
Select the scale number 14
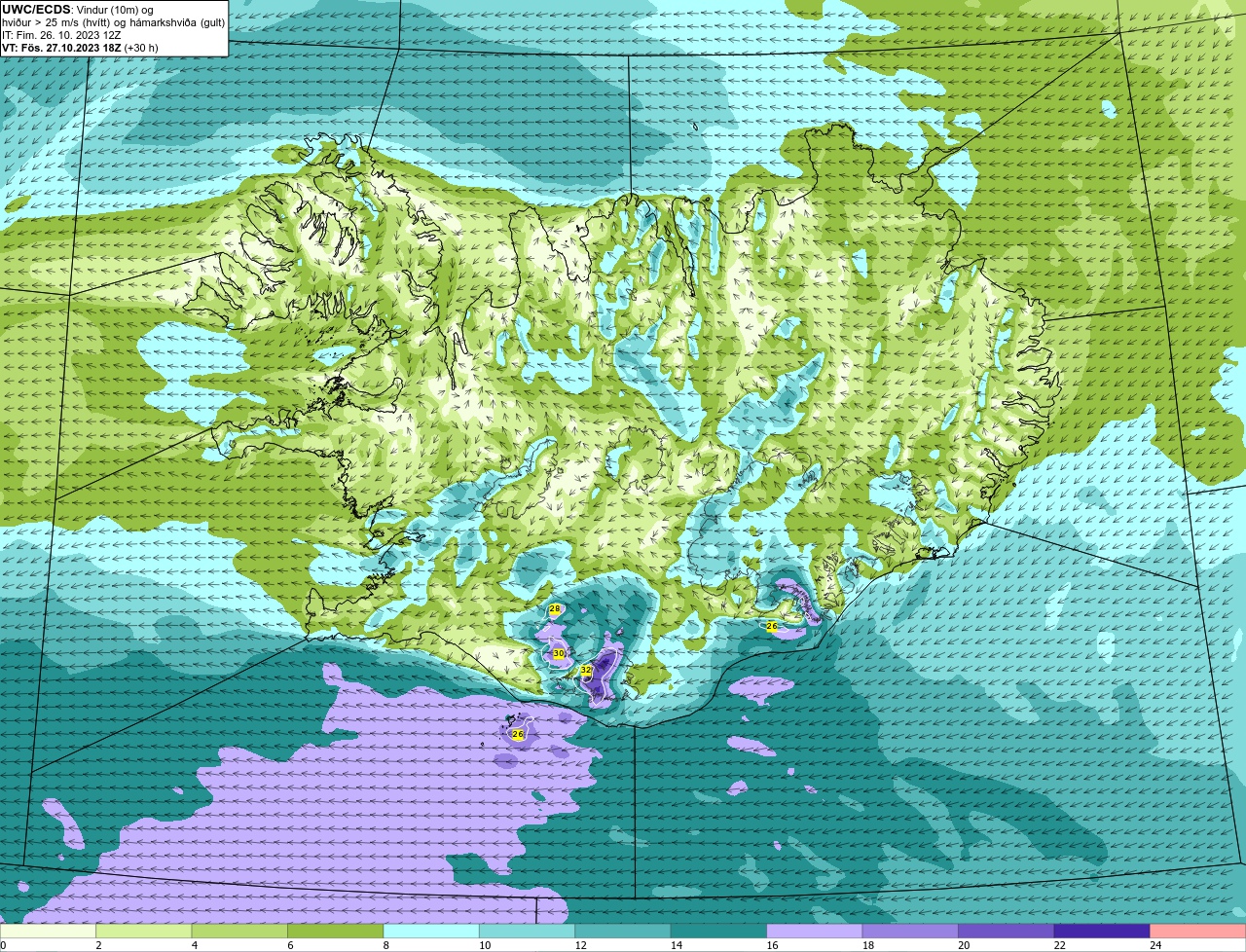676,944
